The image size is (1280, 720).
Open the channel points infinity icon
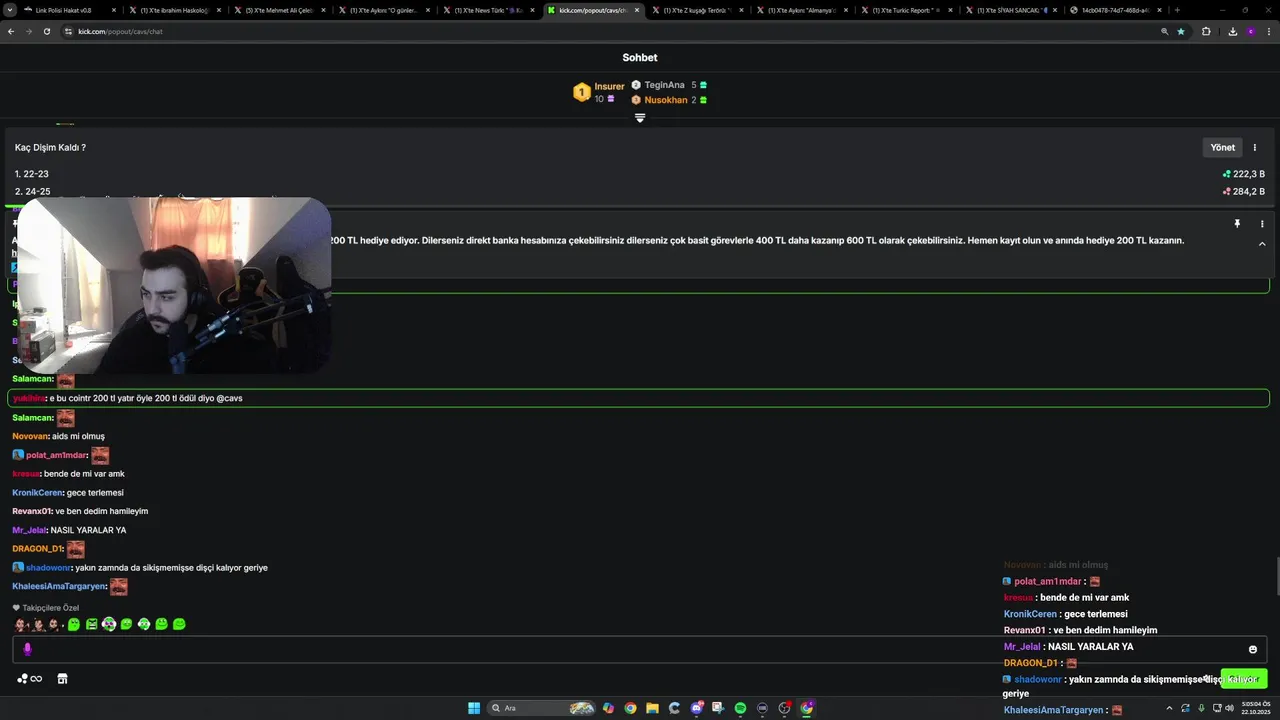[x=29, y=679]
